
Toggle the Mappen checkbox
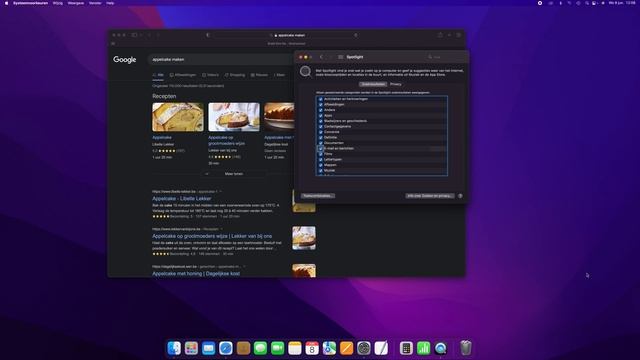point(320,165)
